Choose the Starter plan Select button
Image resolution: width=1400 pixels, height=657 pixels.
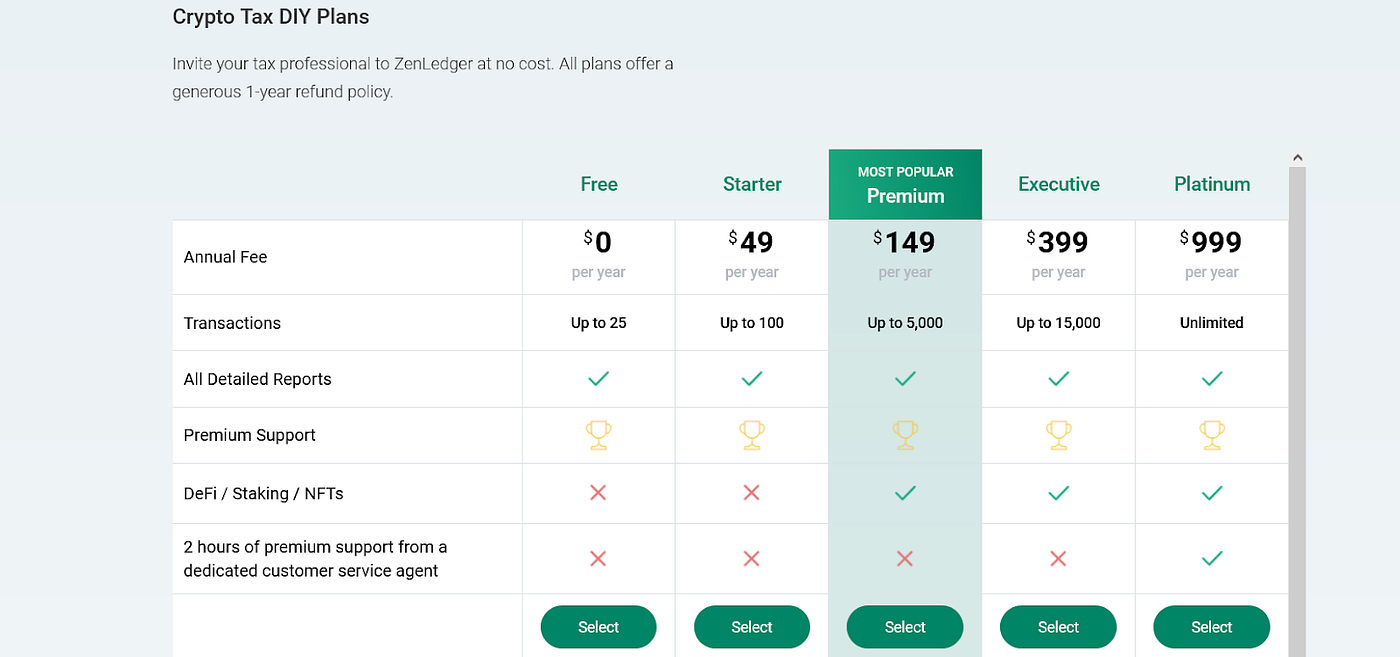(752, 627)
